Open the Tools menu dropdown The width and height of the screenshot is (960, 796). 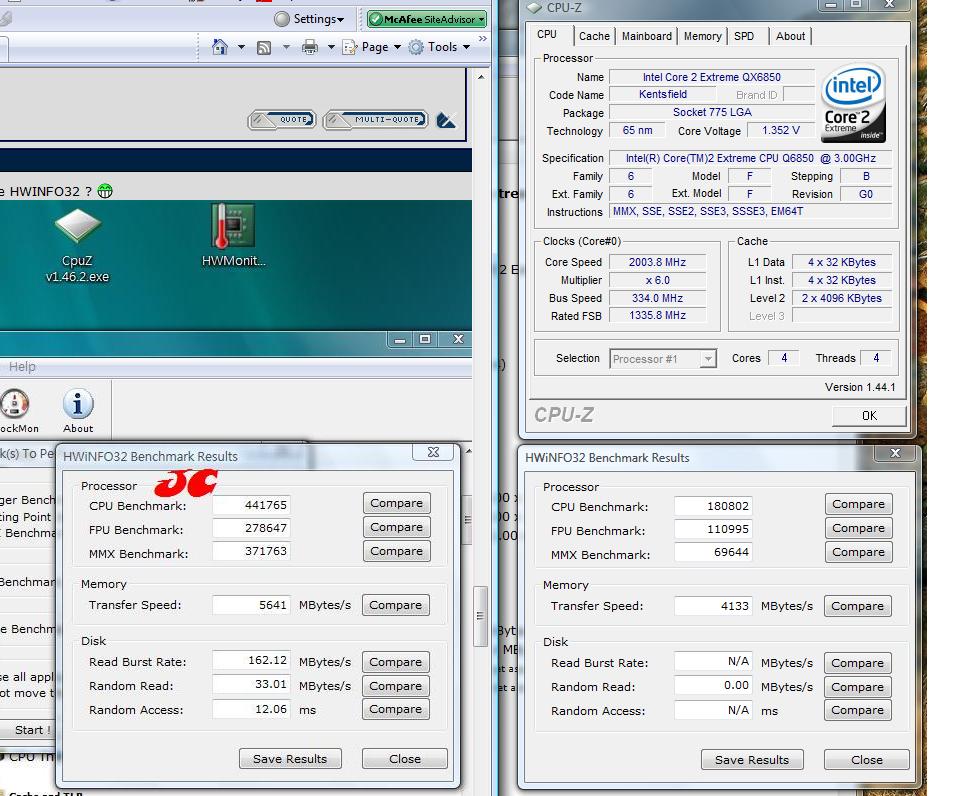click(439, 47)
